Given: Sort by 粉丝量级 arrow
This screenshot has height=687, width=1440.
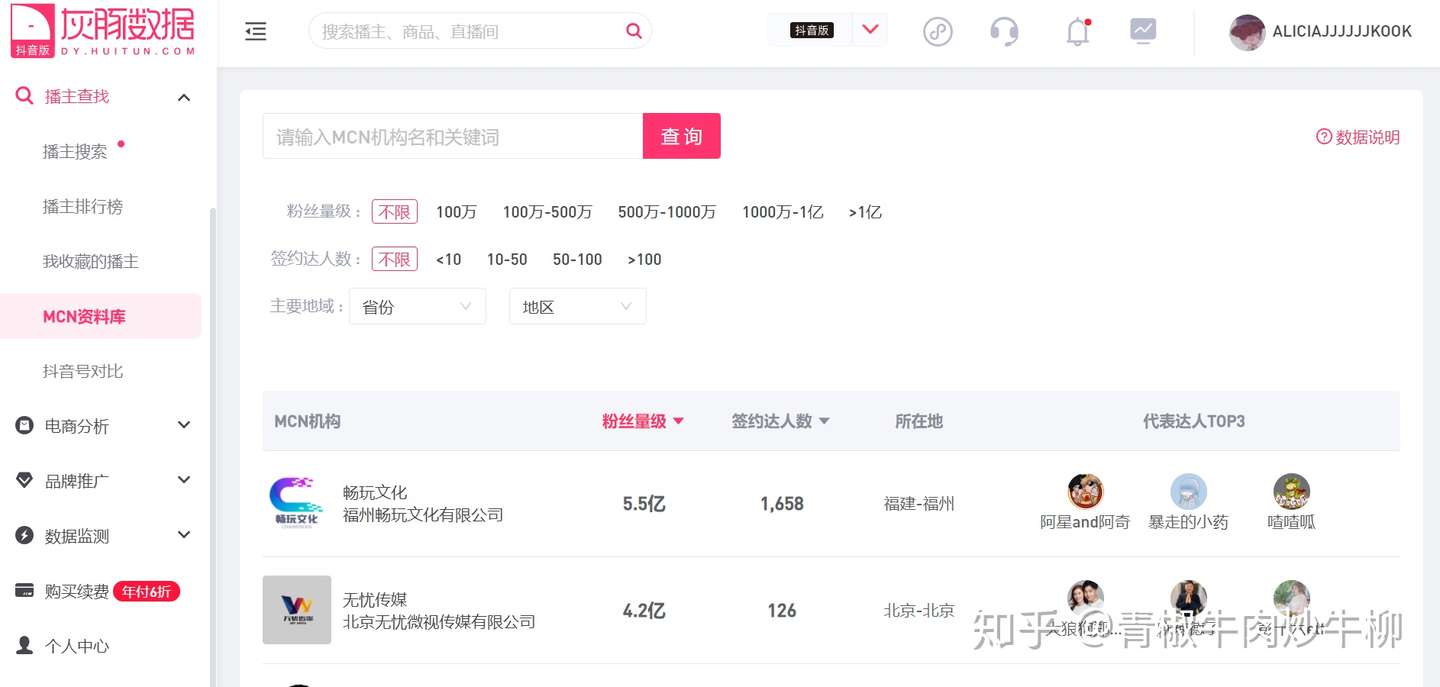Looking at the screenshot, I should pos(678,422).
